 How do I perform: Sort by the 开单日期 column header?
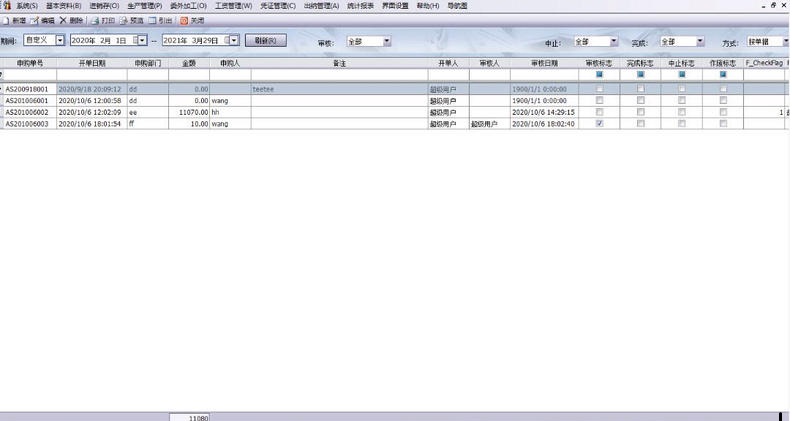coord(92,63)
